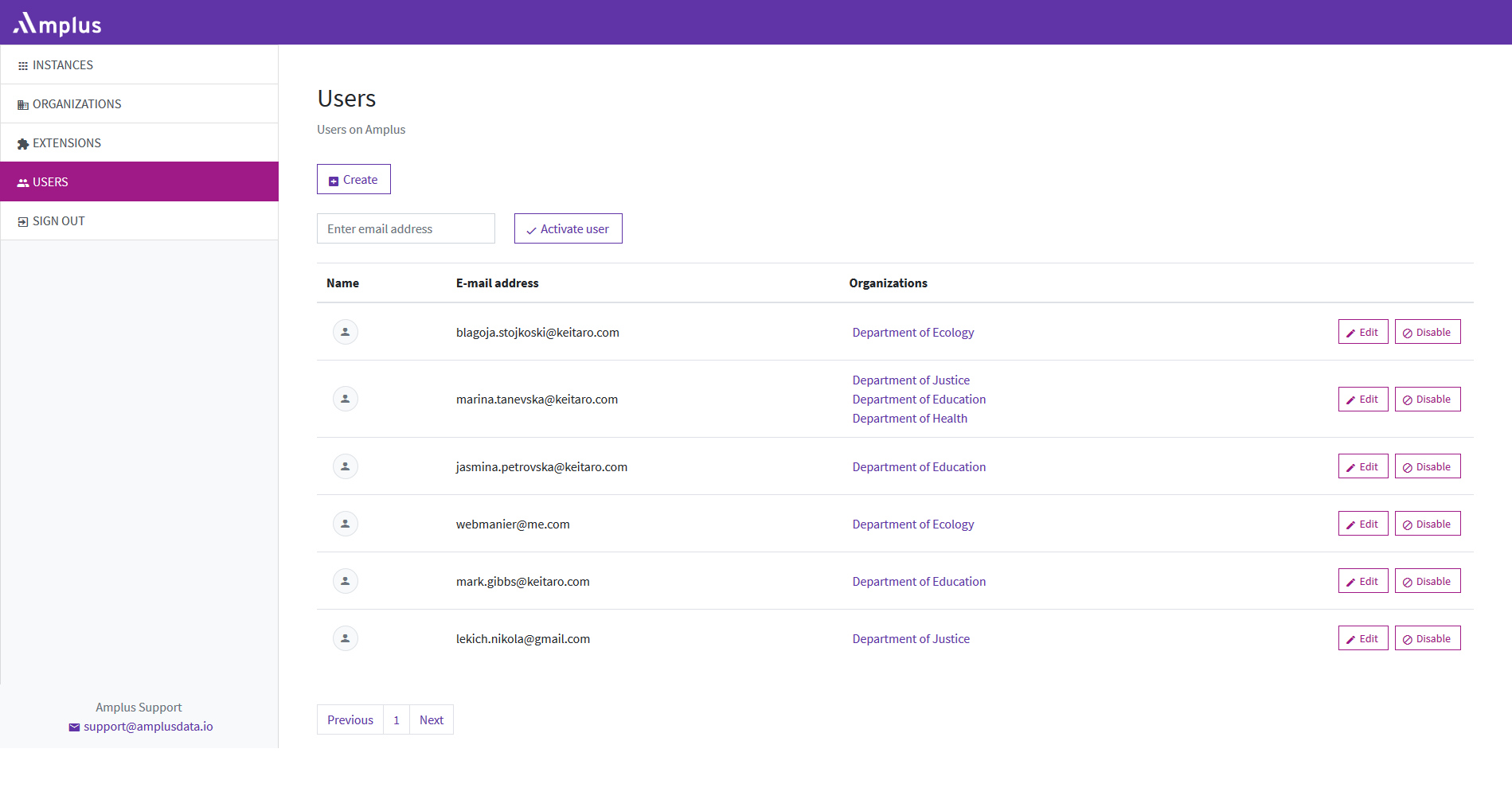
Task: Open webmanier's Department of Ecology link
Action: [x=912, y=524]
